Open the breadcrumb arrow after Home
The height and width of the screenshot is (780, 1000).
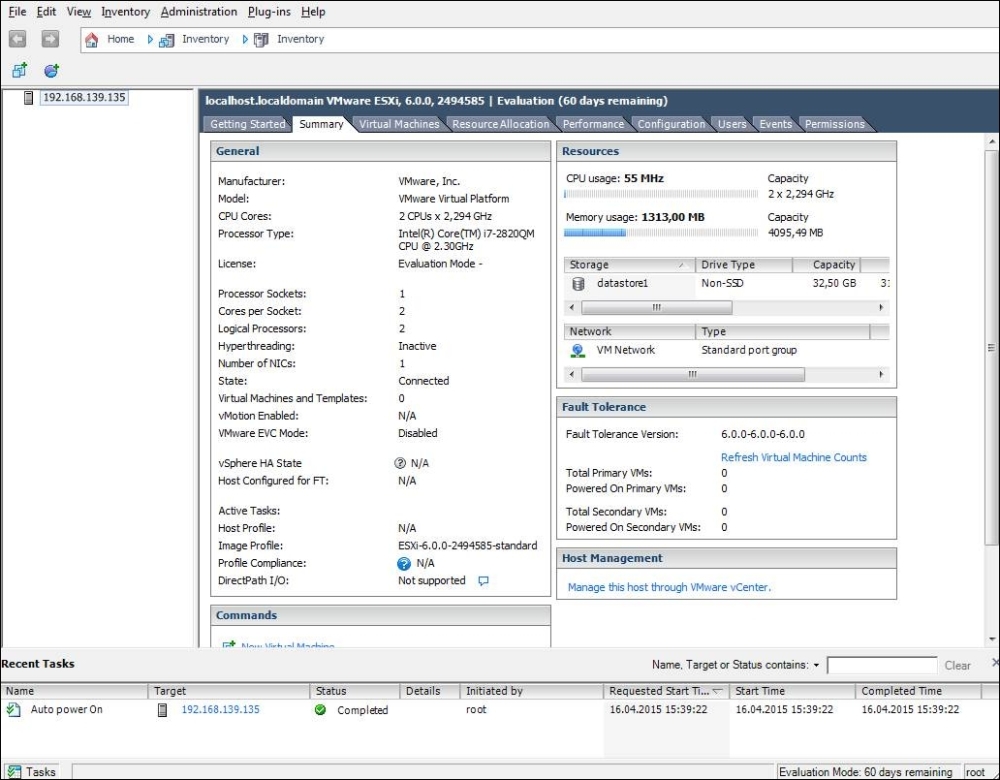pyautogui.click(x=151, y=40)
